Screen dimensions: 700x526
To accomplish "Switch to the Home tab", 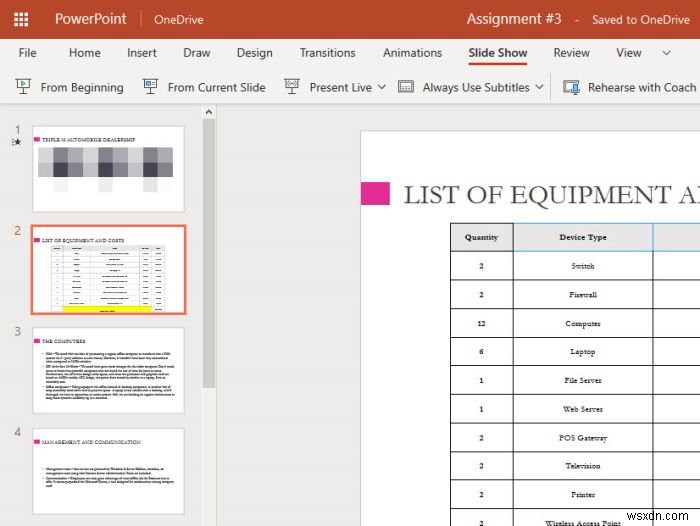I will pyautogui.click(x=85, y=53).
